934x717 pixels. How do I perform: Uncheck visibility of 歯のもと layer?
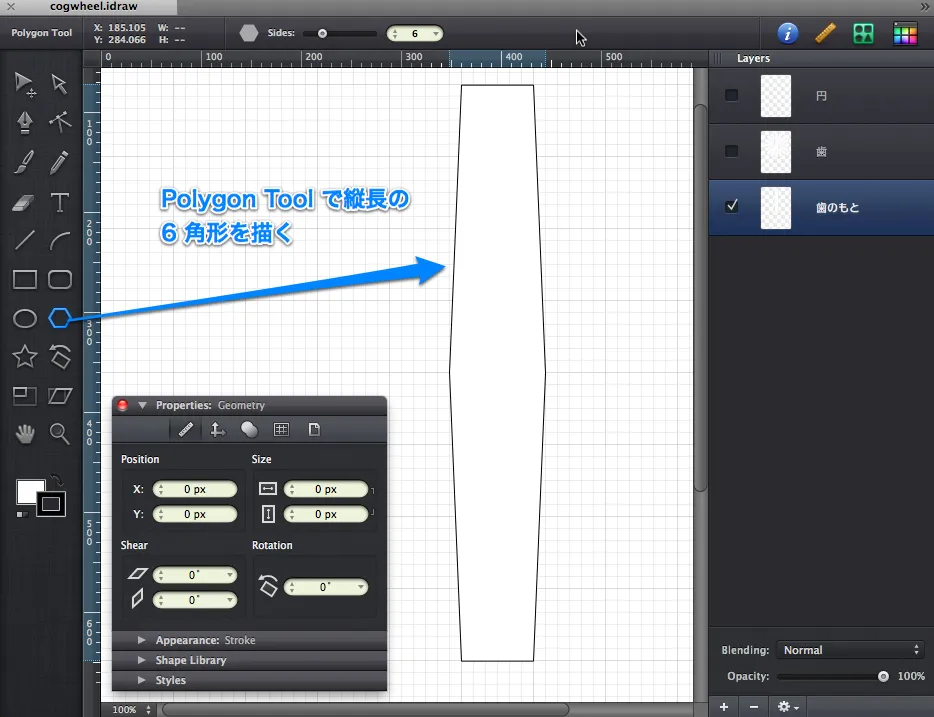[732, 206]
